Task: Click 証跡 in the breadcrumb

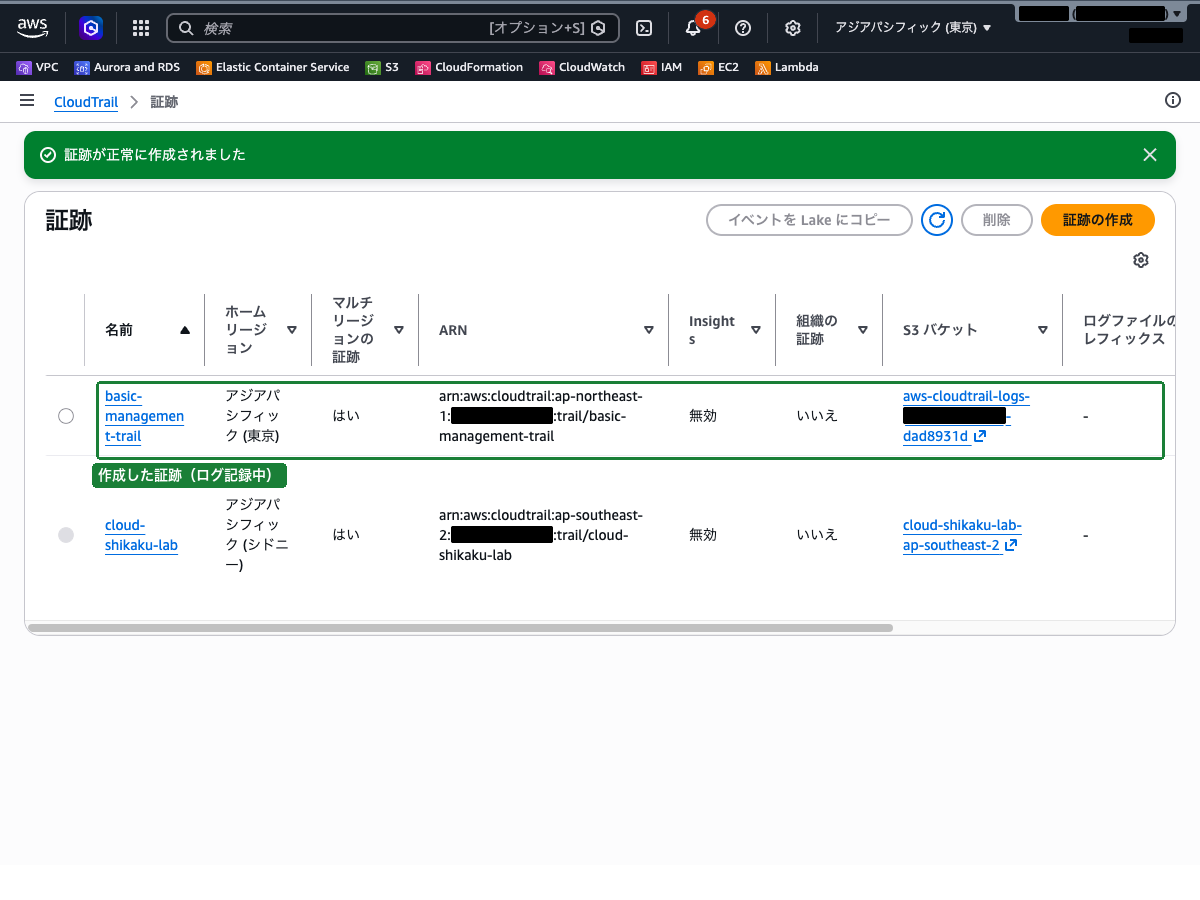Action: point(165,102)
